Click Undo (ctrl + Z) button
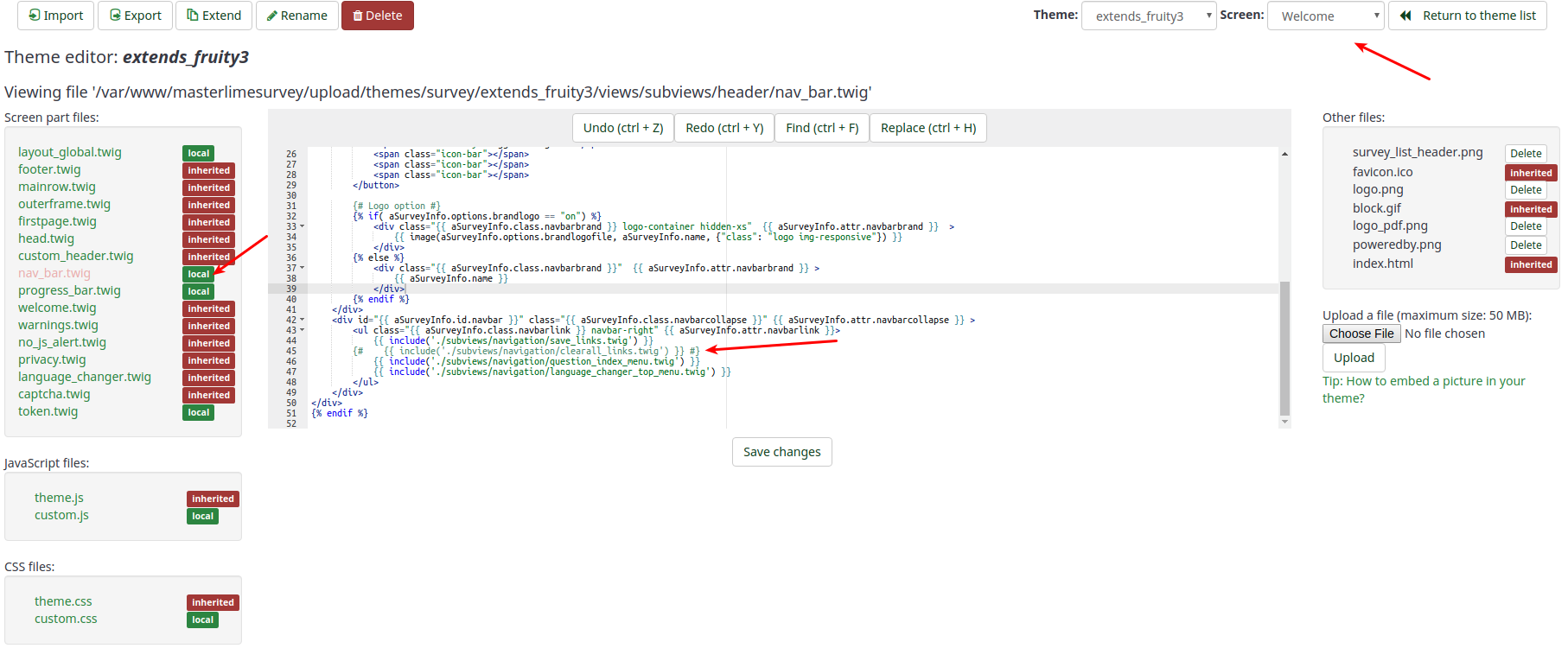 pyautogui.click(x=622, y=128)
